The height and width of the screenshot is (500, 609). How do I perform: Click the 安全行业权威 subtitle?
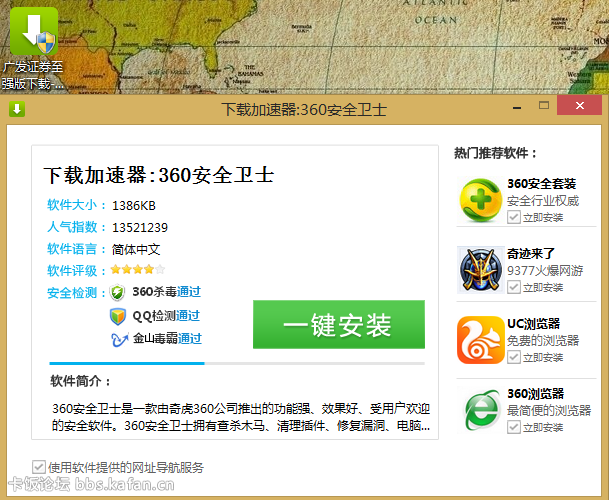click(x=543, y=200)
